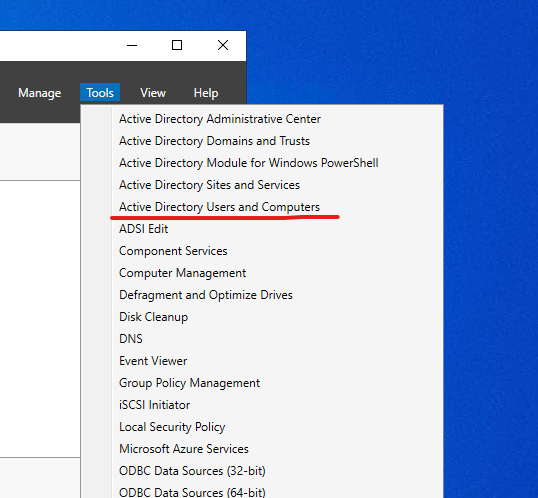
Task: Launch ADSI Edit
Action: pyautogui.click(x=143, y=229)
